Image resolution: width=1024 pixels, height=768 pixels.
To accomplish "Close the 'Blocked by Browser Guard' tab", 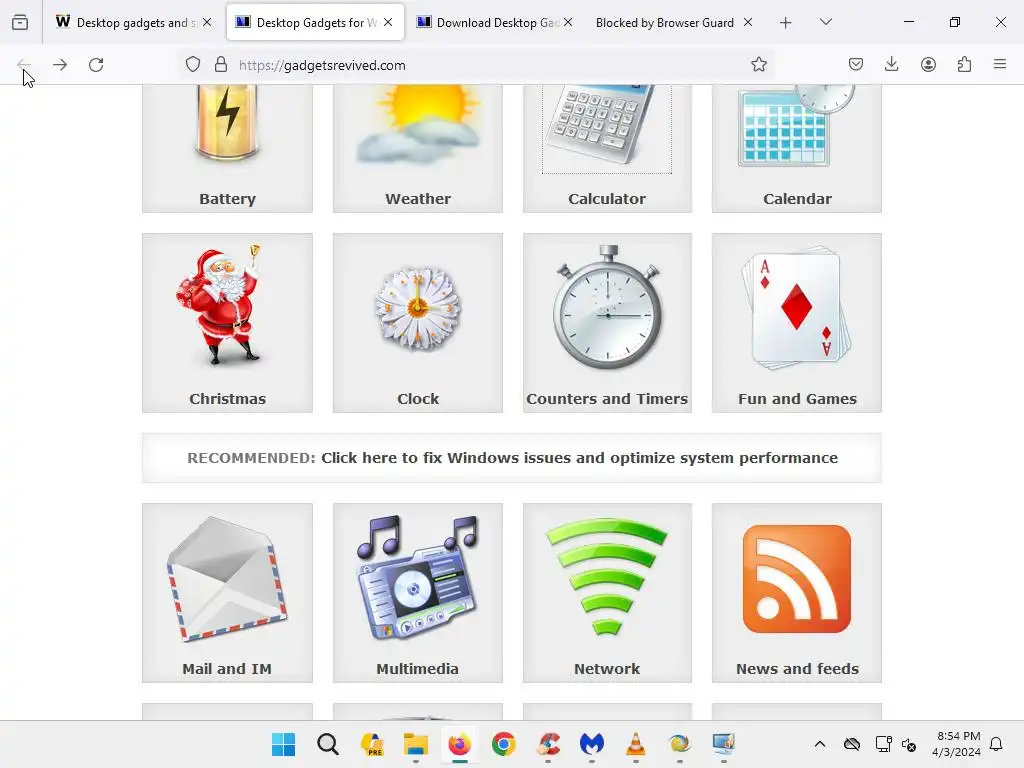I will tap(748, 22).
